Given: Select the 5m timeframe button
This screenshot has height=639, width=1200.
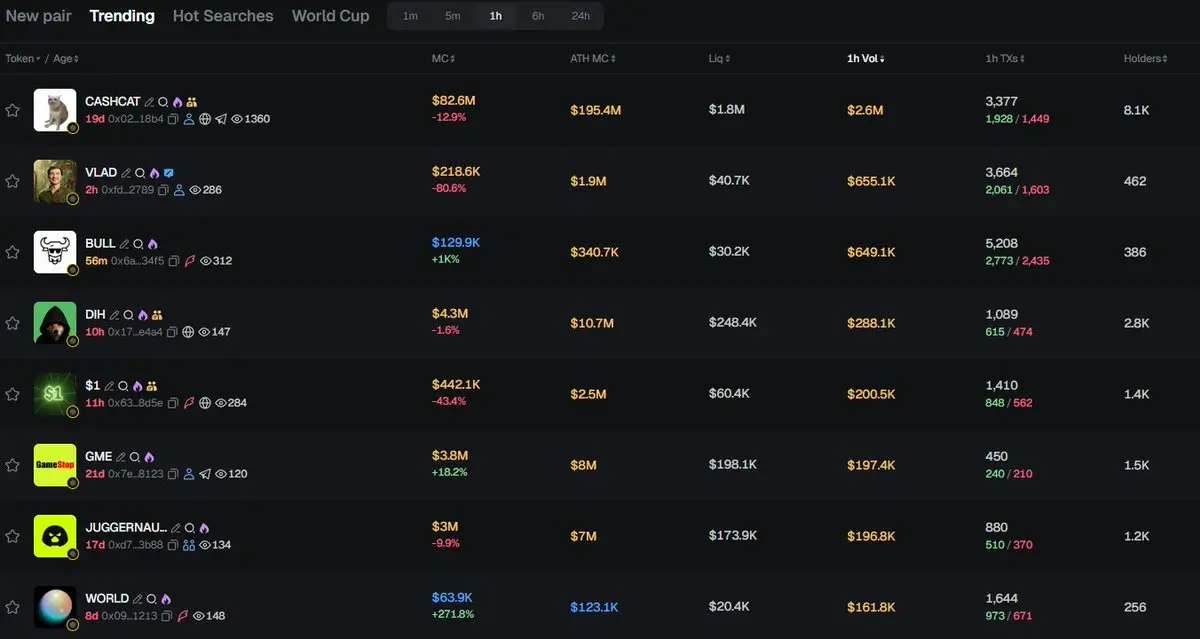Looking at the screenshot, I should click(x=453, y=16).
